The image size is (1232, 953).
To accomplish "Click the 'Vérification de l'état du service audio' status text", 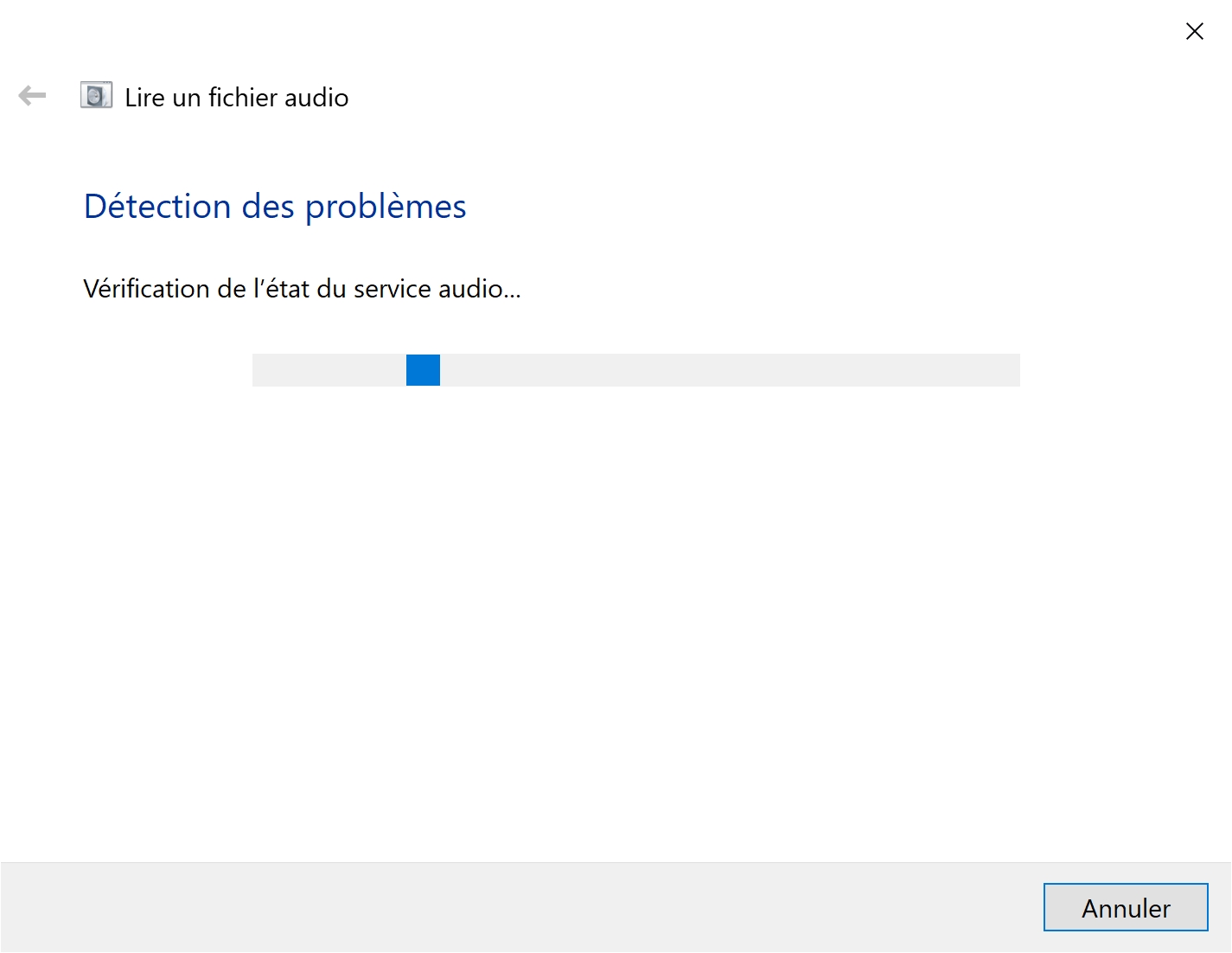I will click(x=302, y=289).
